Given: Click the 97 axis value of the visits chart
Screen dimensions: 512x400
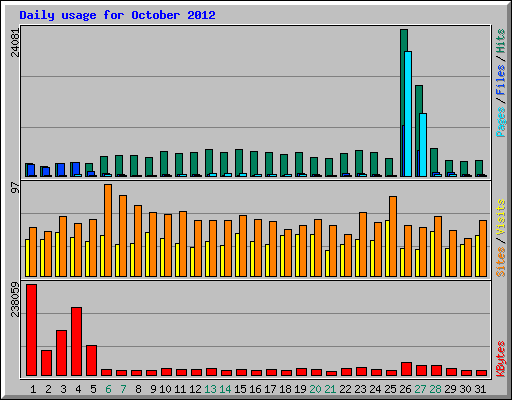Looking at the screenshot, I should coord(15,188).
